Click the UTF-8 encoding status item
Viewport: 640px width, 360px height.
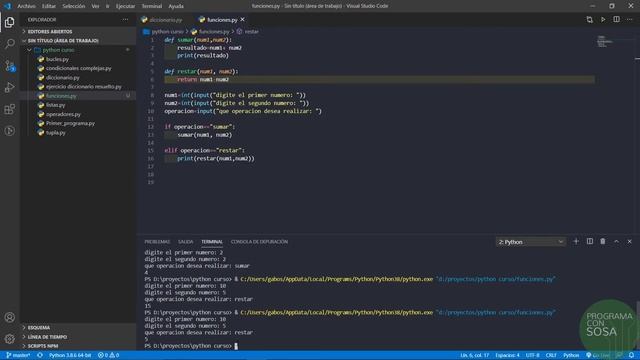pyautogui.click(x=532, y=356)
